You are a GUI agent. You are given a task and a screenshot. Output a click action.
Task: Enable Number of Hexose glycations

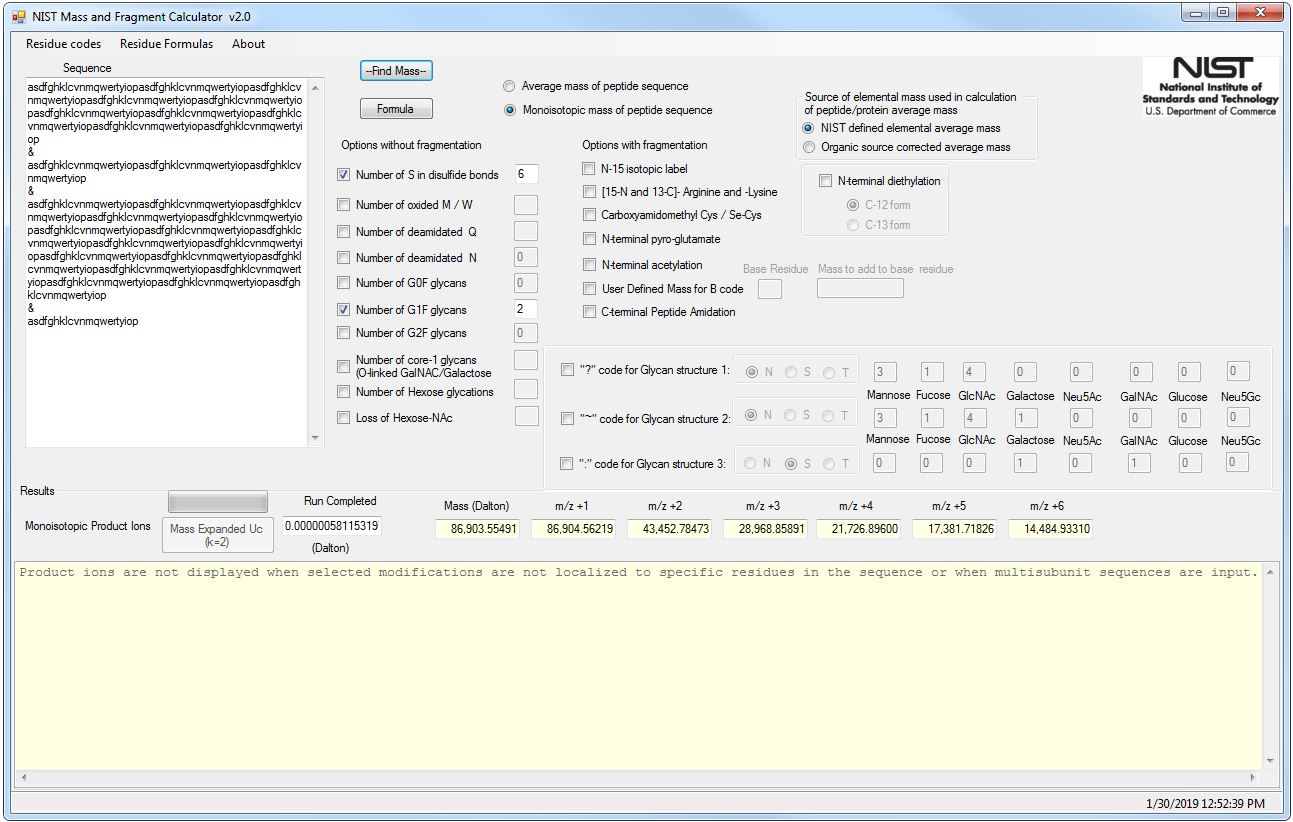coord(344,392)
